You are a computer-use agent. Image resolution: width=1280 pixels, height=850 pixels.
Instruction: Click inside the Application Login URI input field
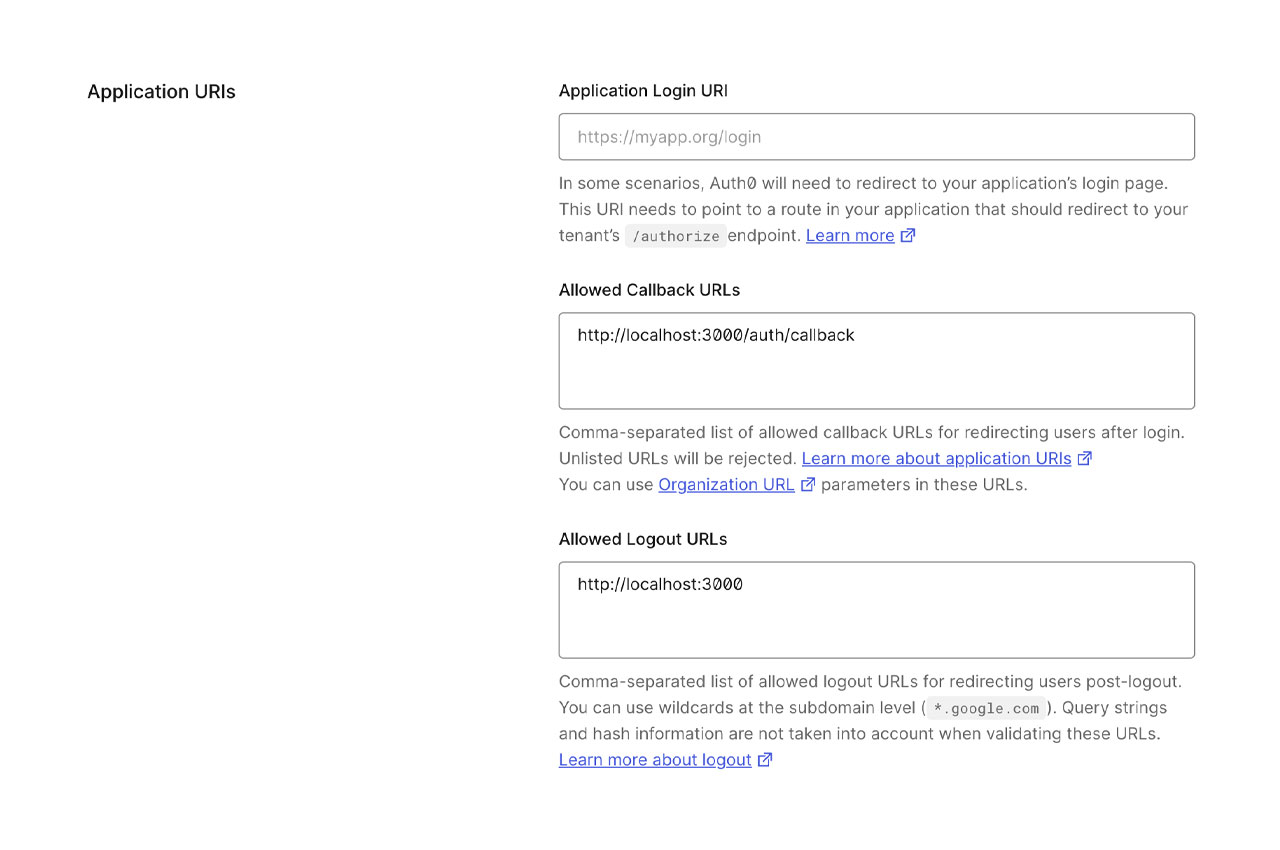[x=876, y=137]
